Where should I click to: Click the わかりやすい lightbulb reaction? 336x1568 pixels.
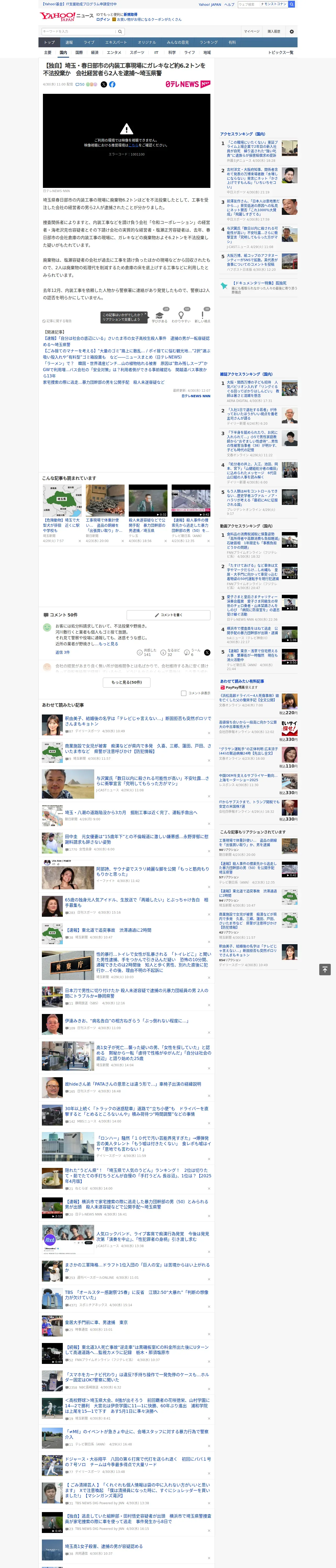[181, 316]
